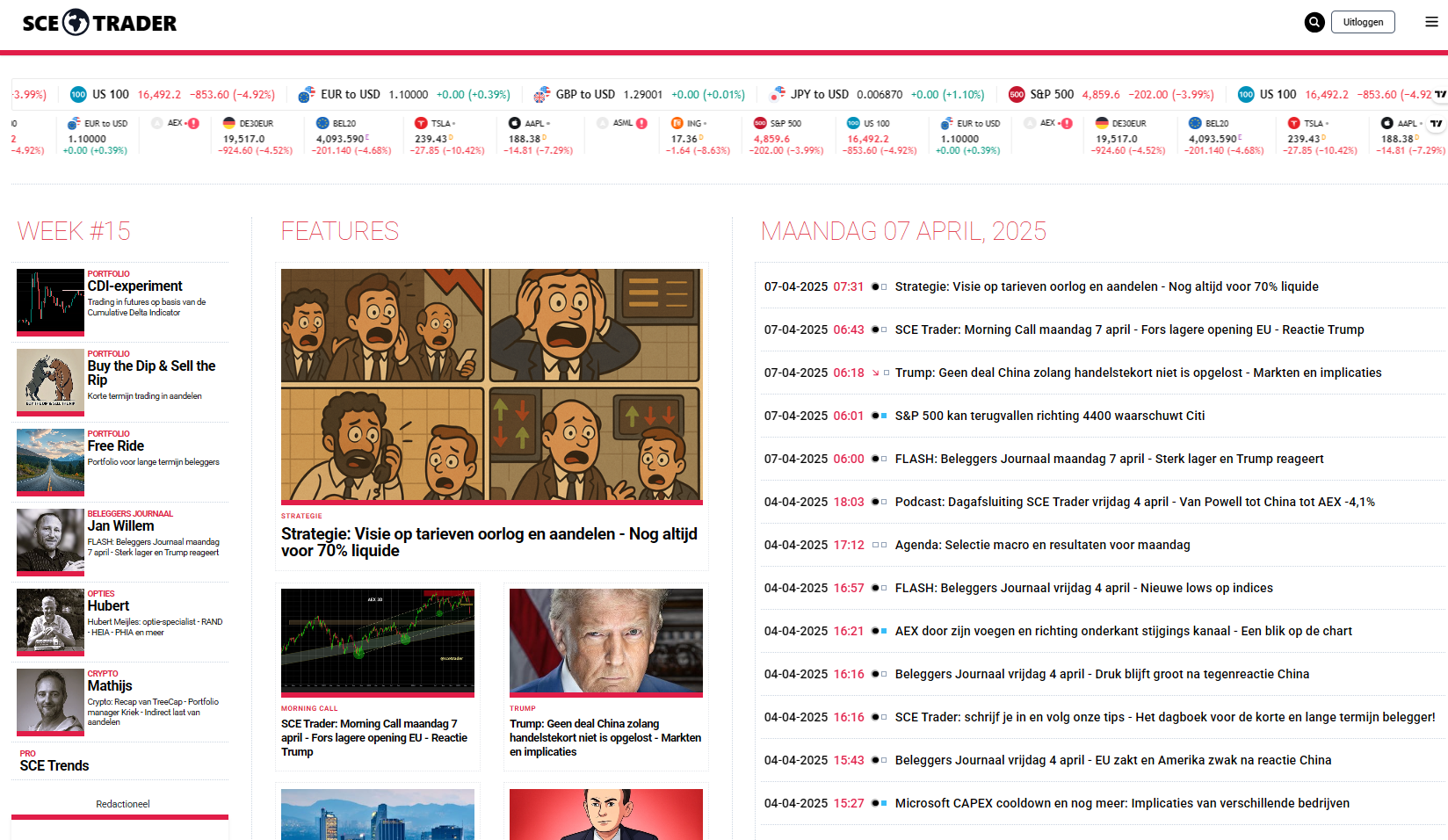Click the GBP to USD flag icon
The height and width of the screenshot is (840, 1448).
[542, 94]
